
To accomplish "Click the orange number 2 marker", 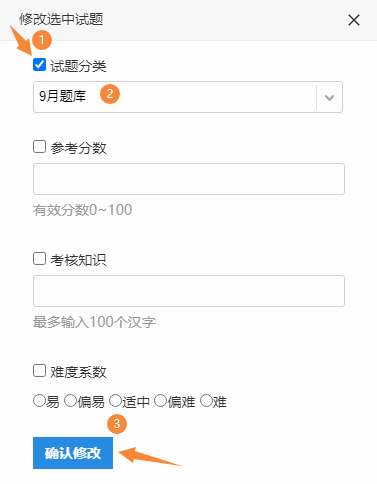I will click(x=110, y=94).
